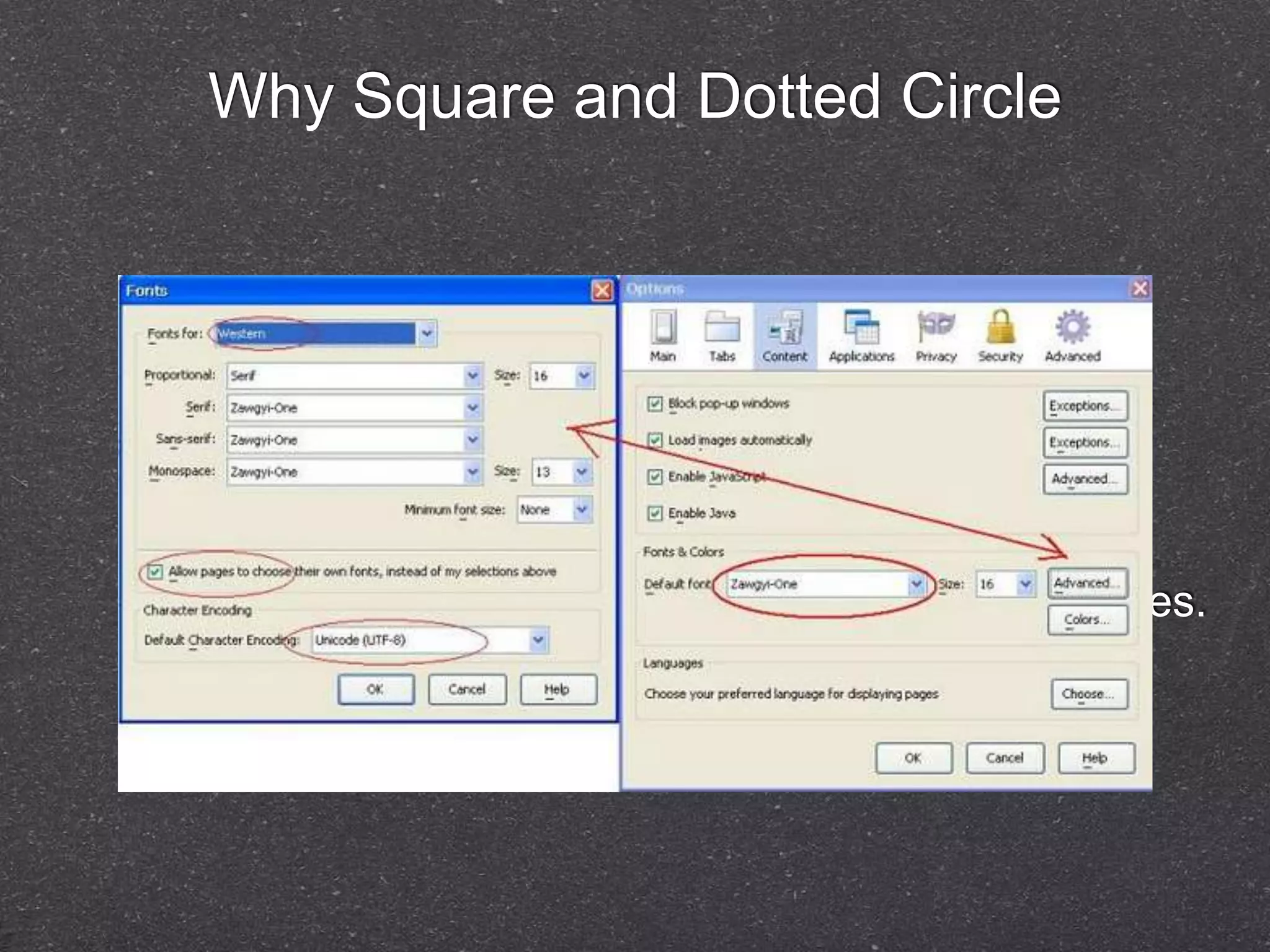Click OK in the Options dialog

point(914,758)
